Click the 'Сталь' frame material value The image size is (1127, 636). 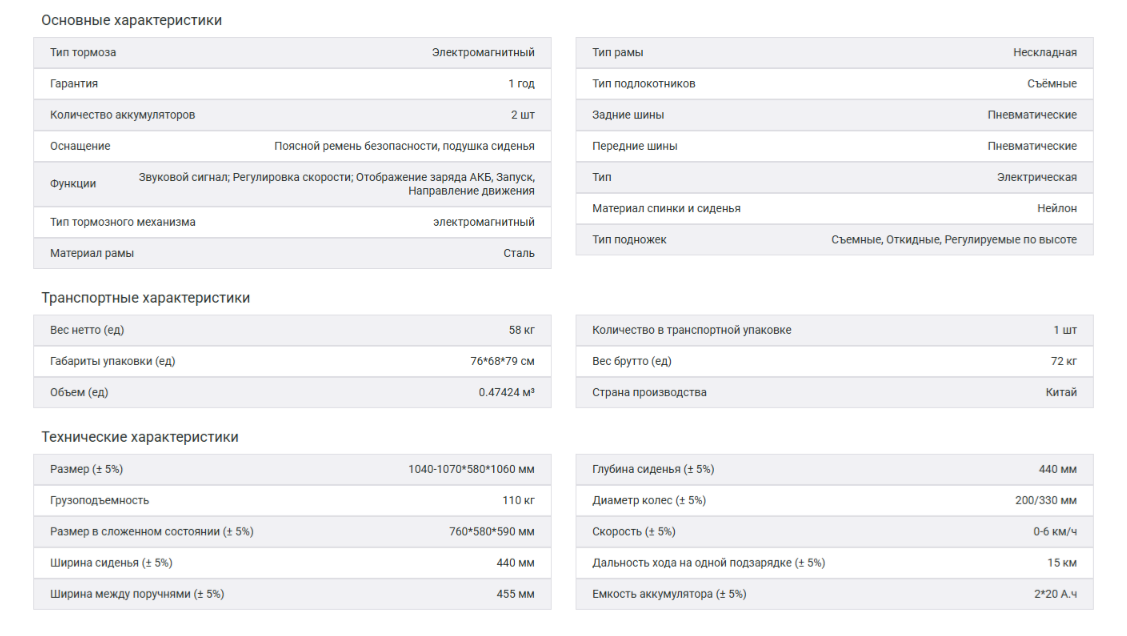(518, 253)
